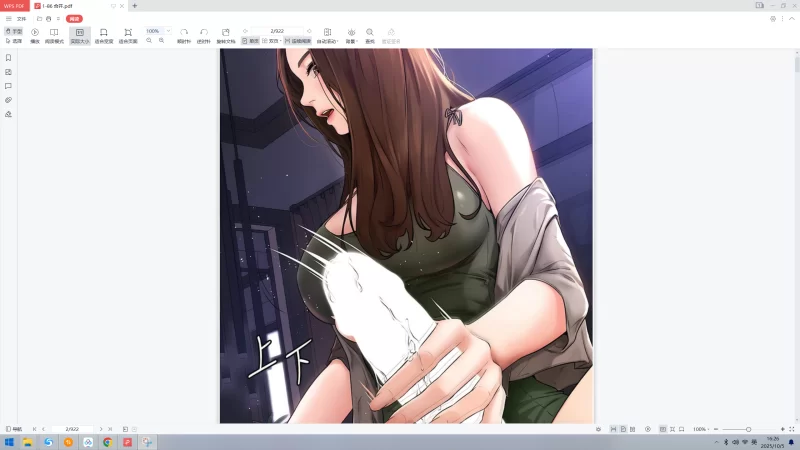Image resolution: width=800 pixels, height=450 pixels.
Task: Adjust the zoom slider in the status bar
Action: click(748, 429)
